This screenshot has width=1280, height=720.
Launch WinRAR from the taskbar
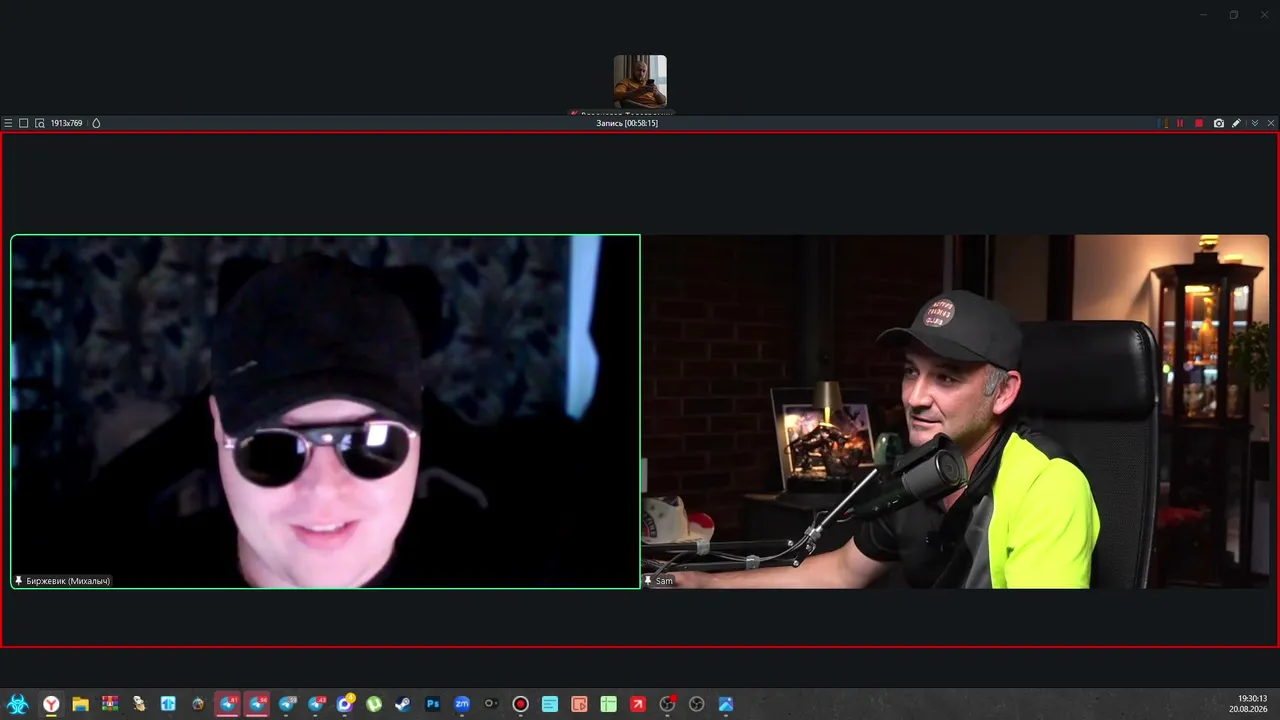pos(110,704)
